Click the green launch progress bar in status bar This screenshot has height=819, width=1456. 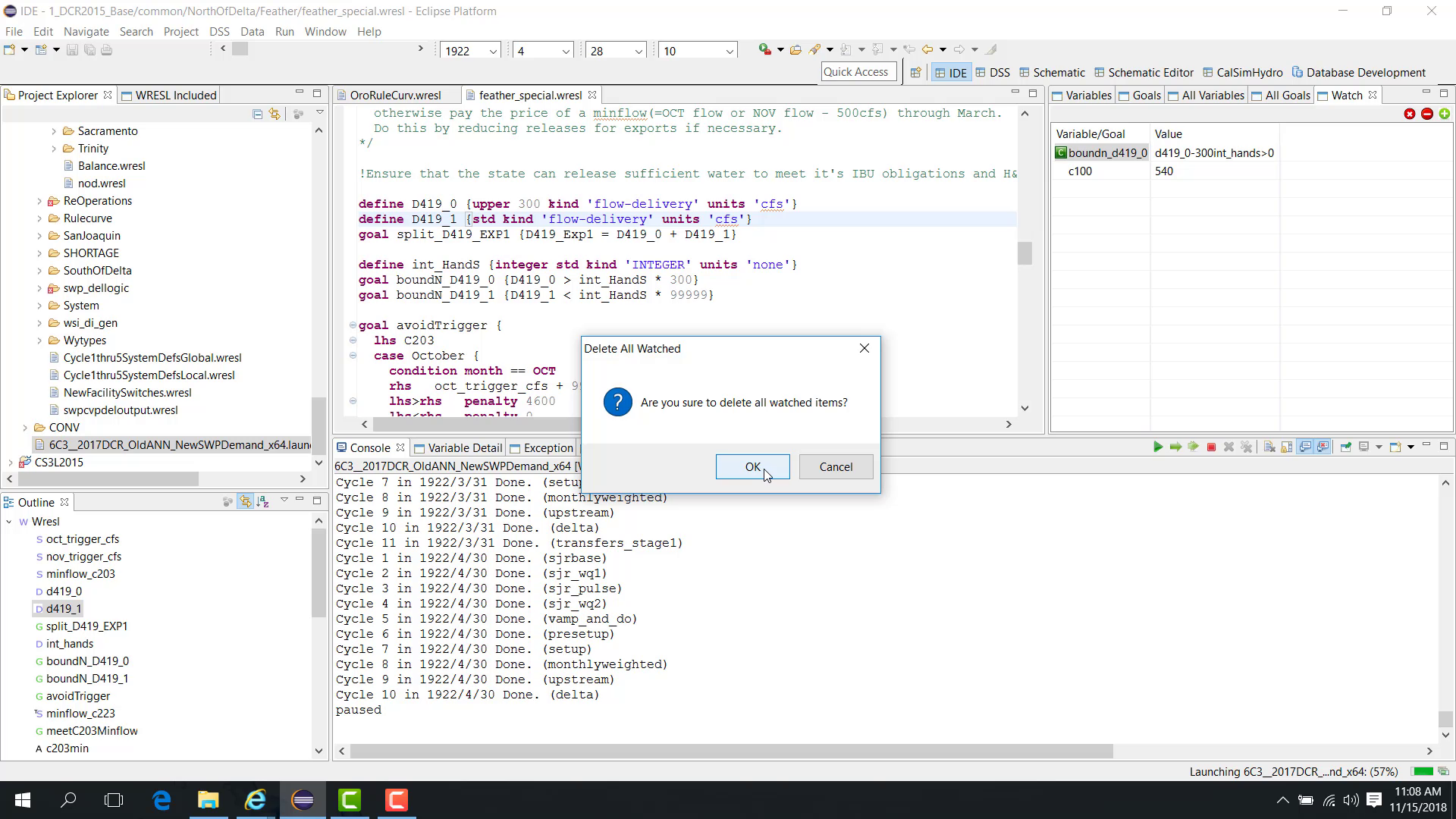[x=1423, y=771]
